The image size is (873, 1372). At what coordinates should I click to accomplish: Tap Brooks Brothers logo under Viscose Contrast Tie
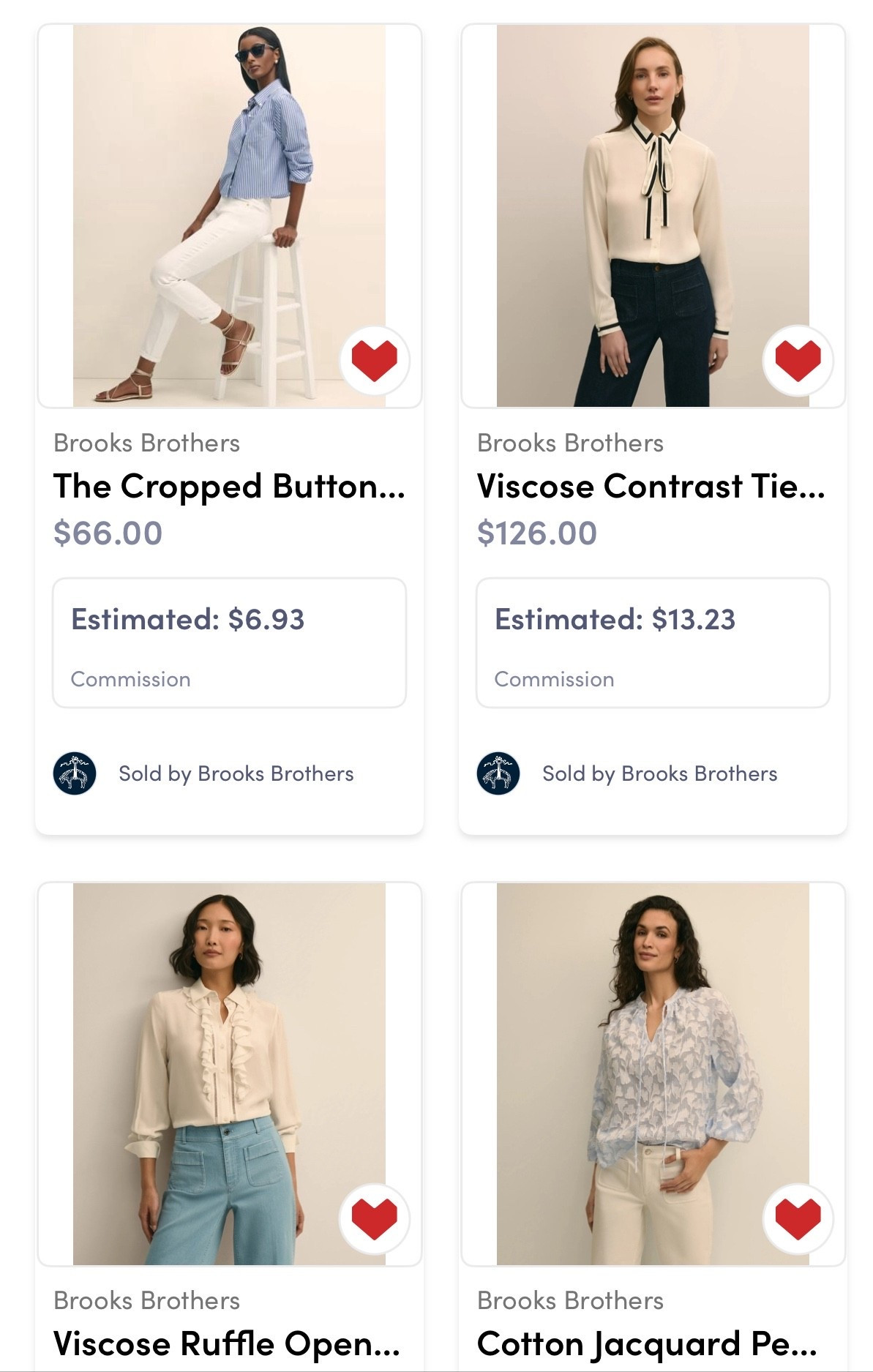click(x=498, y=773)
